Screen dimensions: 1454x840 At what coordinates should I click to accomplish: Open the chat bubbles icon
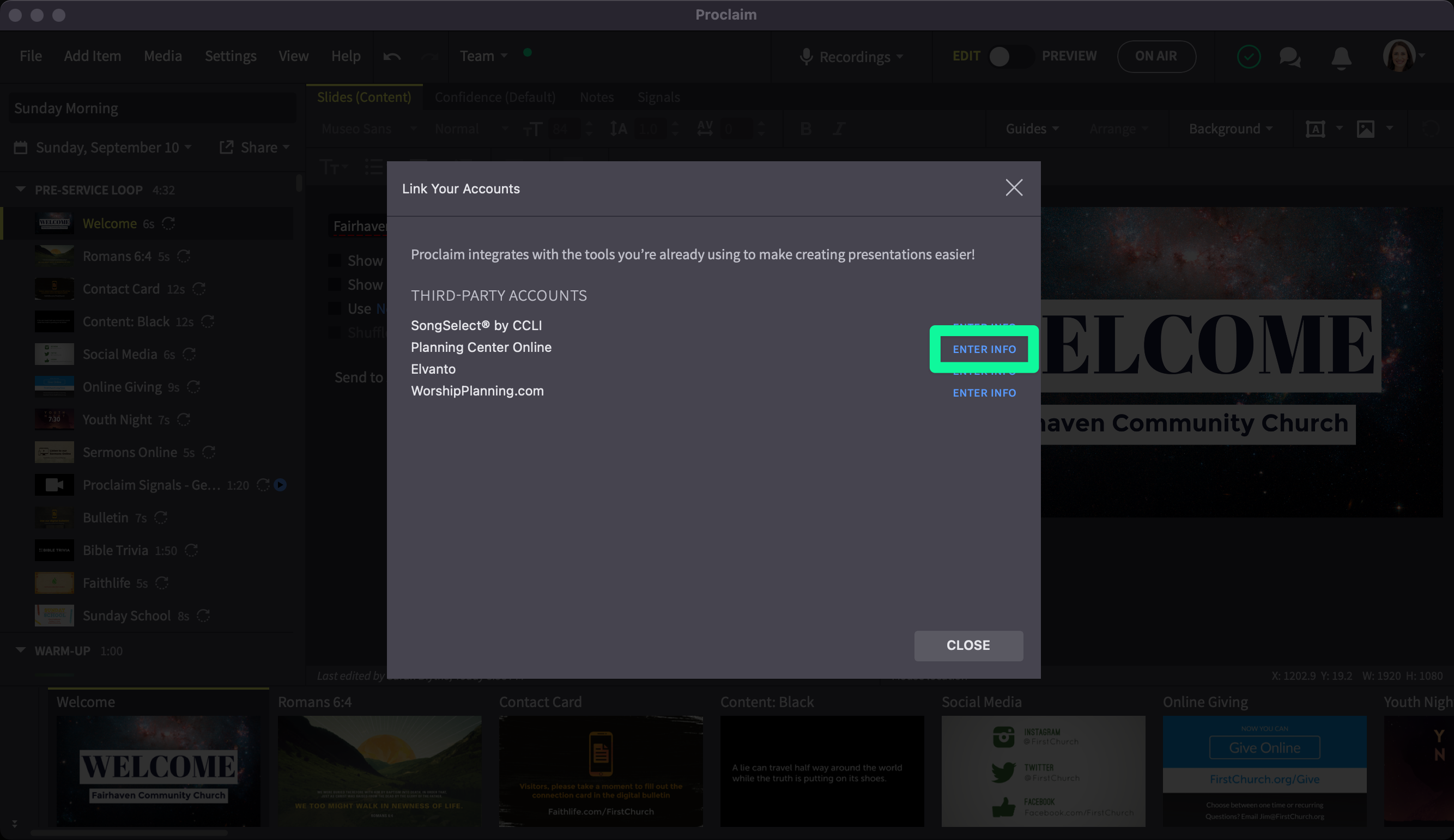(1290, 57)
